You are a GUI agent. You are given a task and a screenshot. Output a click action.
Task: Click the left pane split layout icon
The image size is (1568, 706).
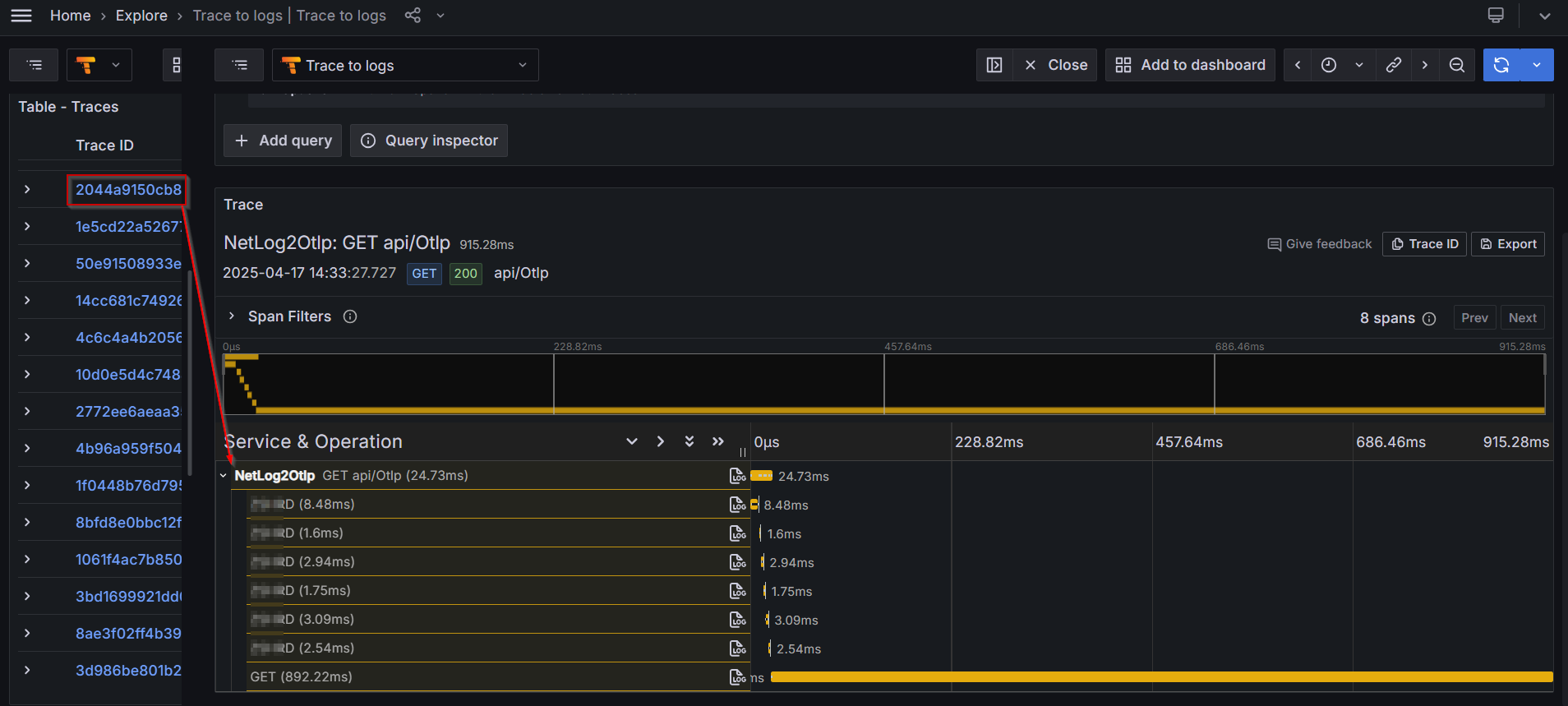click(173, 65)
